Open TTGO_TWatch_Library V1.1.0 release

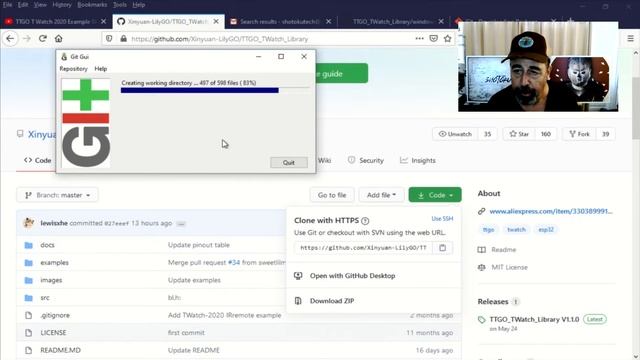tap(534, 319)
